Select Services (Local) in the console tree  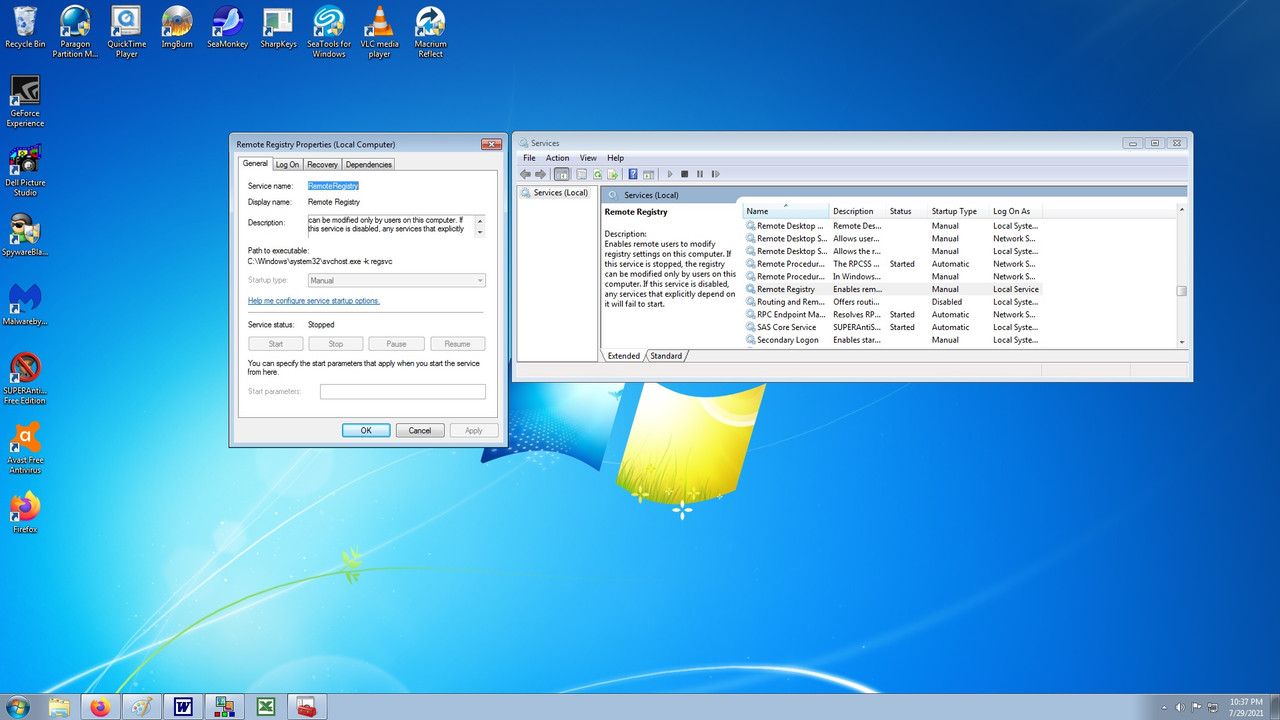(560, 192)
